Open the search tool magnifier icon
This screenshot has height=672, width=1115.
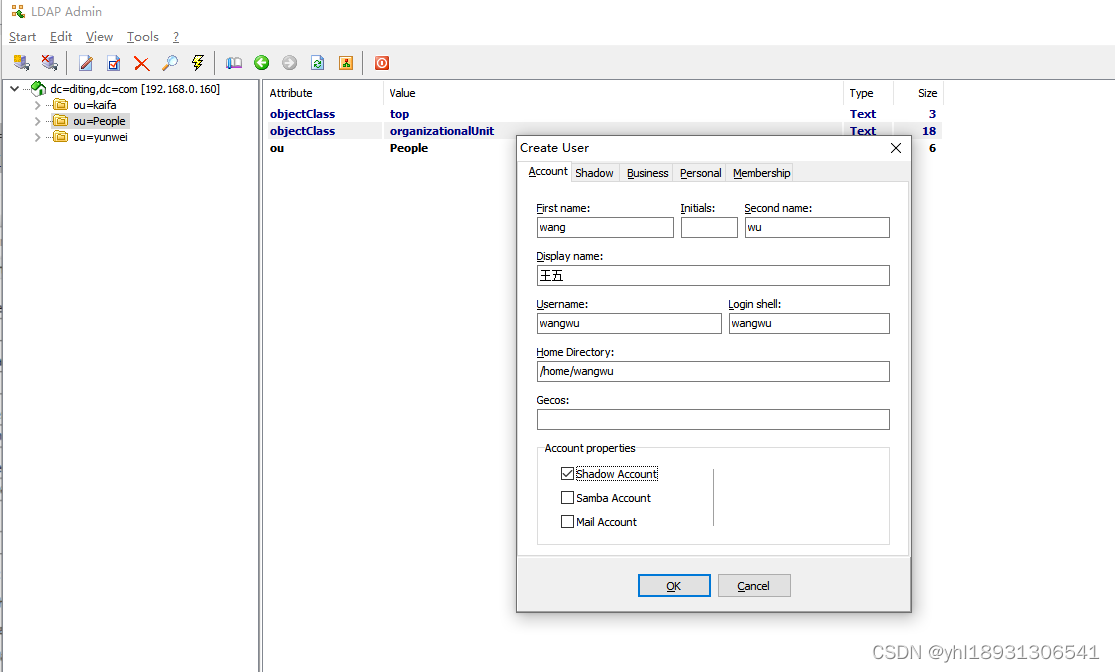169,62
